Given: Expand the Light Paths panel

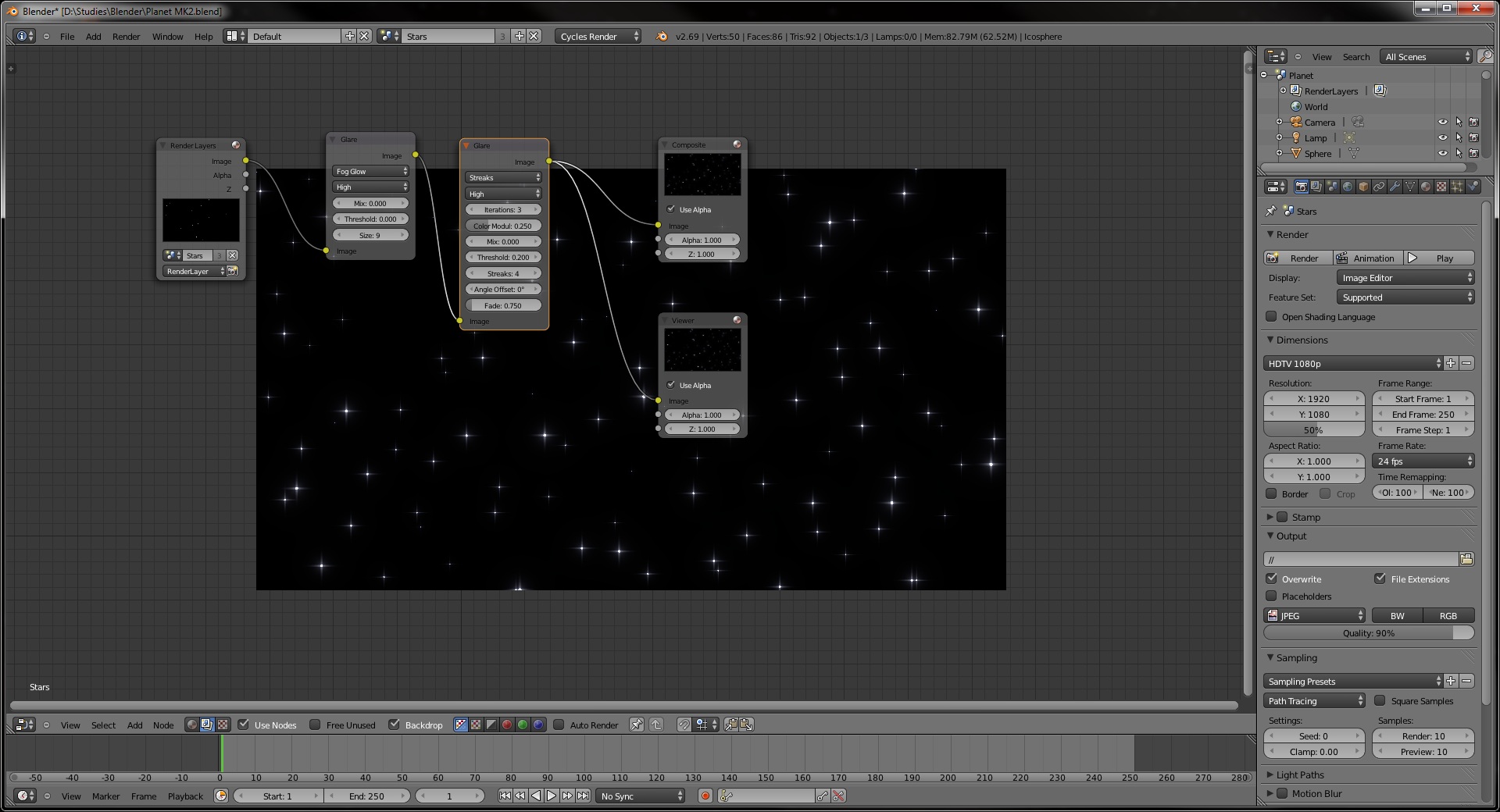Looking at the screenshot, I should [x=1270, y=775].
